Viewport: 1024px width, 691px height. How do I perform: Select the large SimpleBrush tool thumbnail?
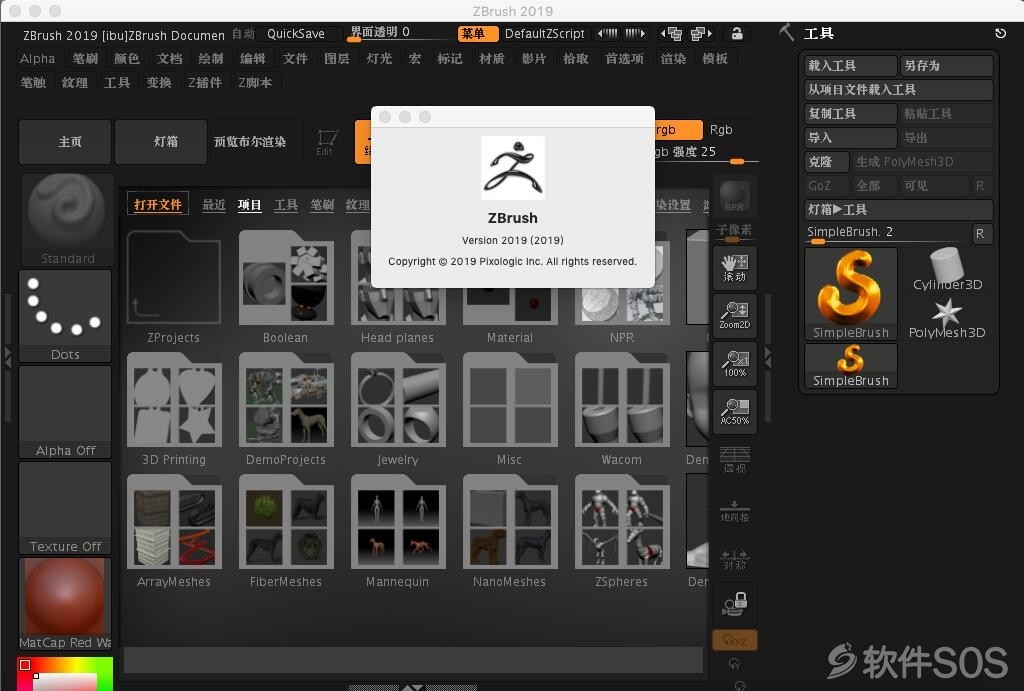pos(851,295)
